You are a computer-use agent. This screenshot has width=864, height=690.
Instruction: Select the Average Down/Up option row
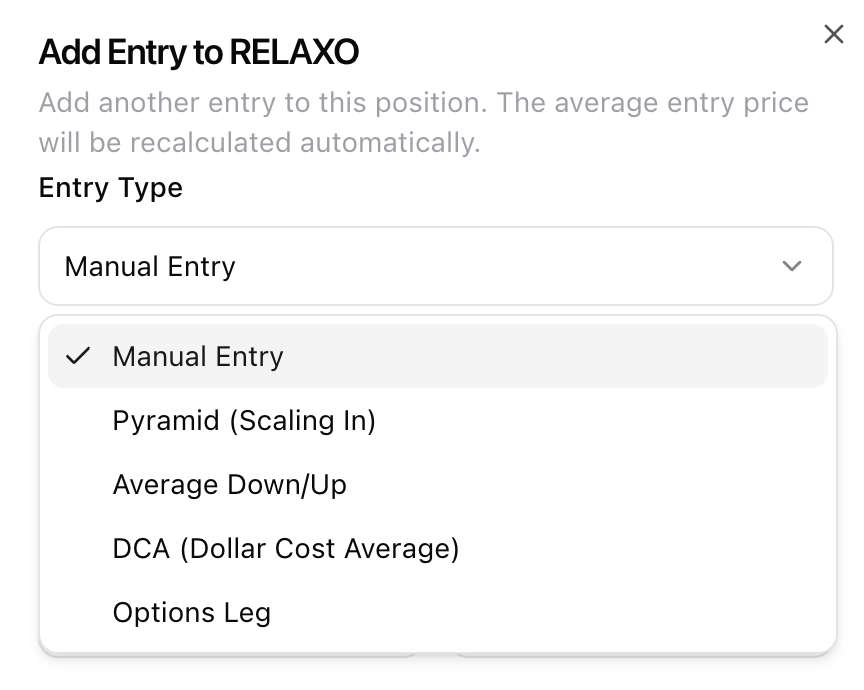[x=438, y=484]
